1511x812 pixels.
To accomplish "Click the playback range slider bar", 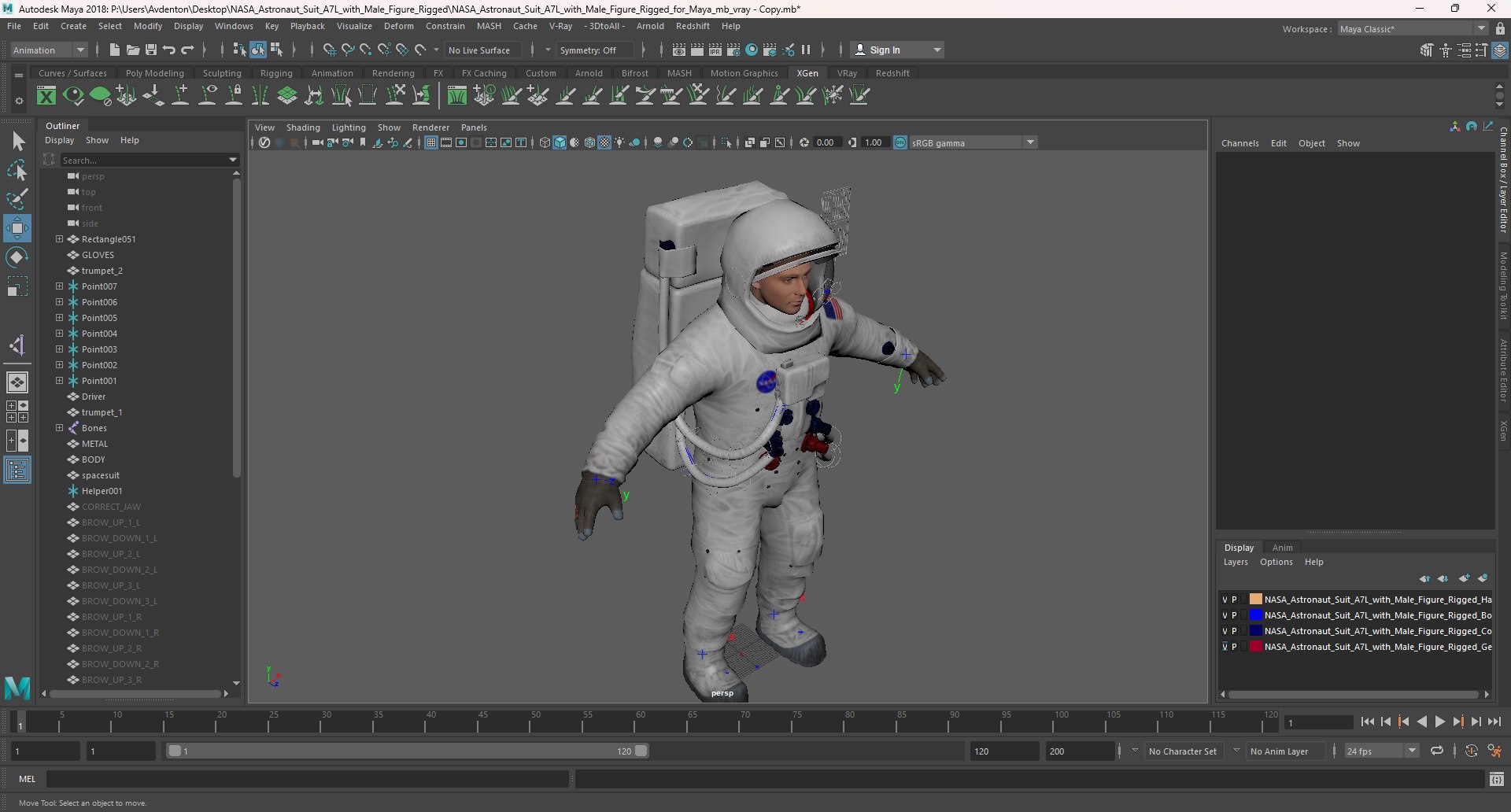I will pos(408,751).
